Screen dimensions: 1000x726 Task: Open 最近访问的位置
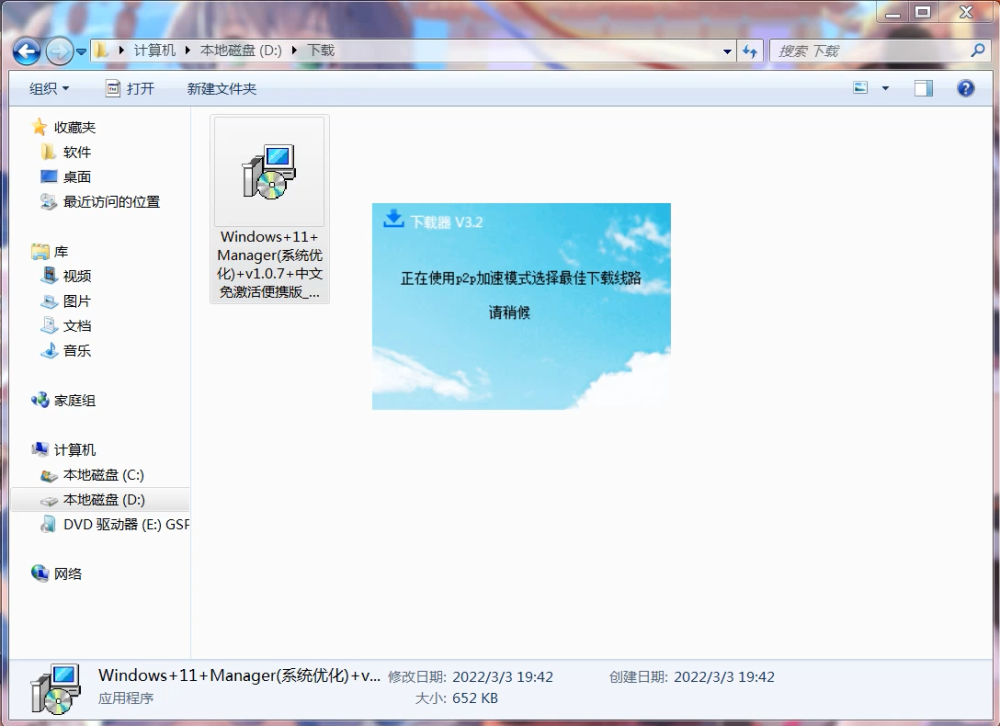(112, 202)
